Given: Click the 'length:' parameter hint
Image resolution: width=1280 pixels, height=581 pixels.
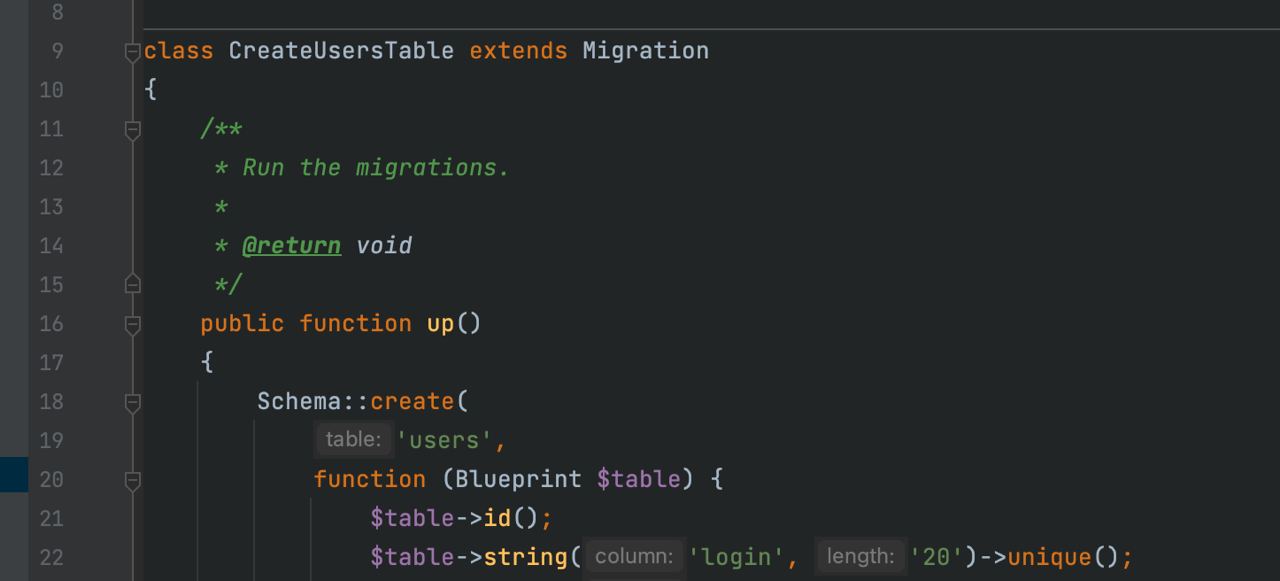Looking at the screenshot, I should pyautogui.click(x=860, y=556).
